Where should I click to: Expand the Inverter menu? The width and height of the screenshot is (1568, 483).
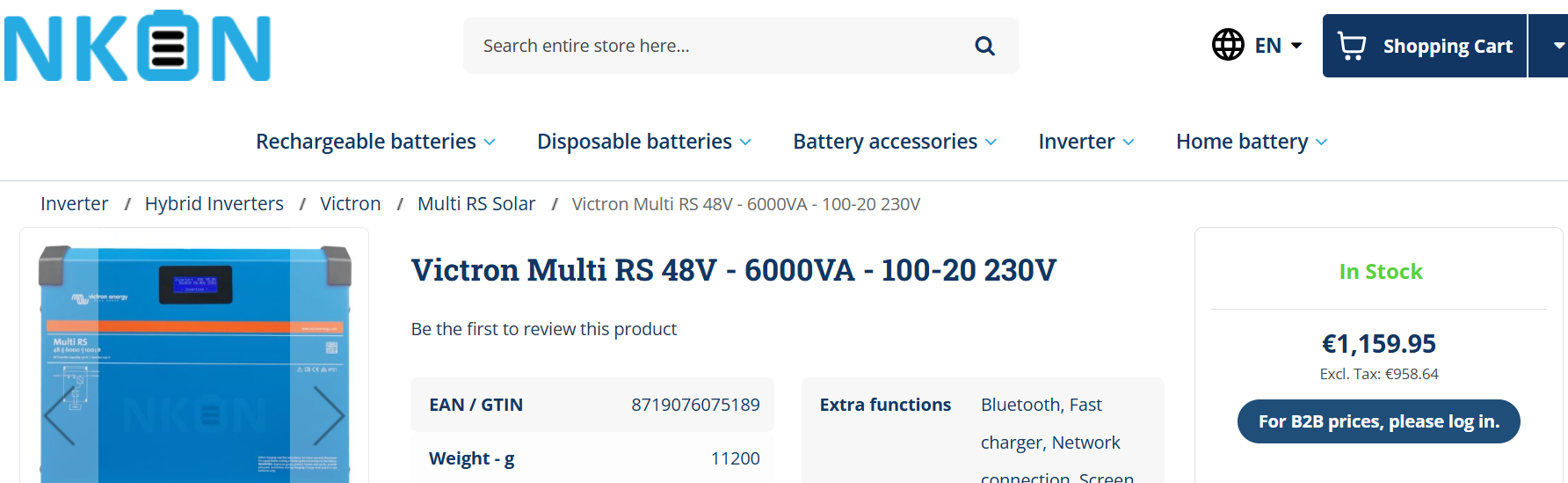1085,142
